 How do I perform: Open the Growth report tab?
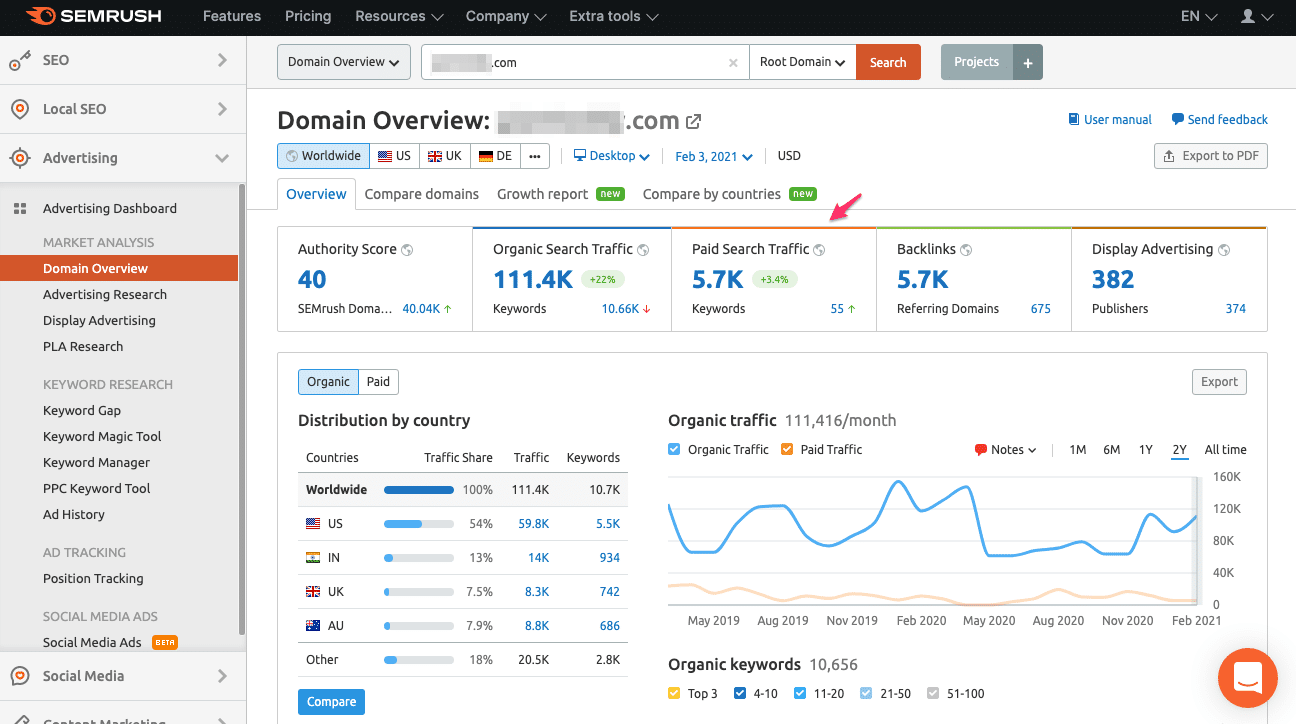(x=560, y=194)
